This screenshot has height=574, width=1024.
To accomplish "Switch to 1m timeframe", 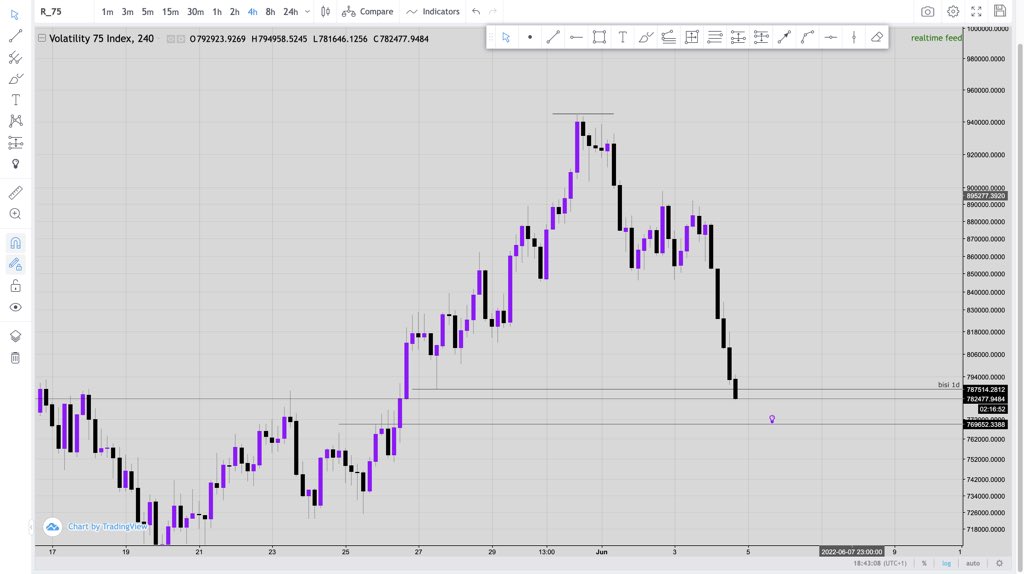I will coord(107,12).
